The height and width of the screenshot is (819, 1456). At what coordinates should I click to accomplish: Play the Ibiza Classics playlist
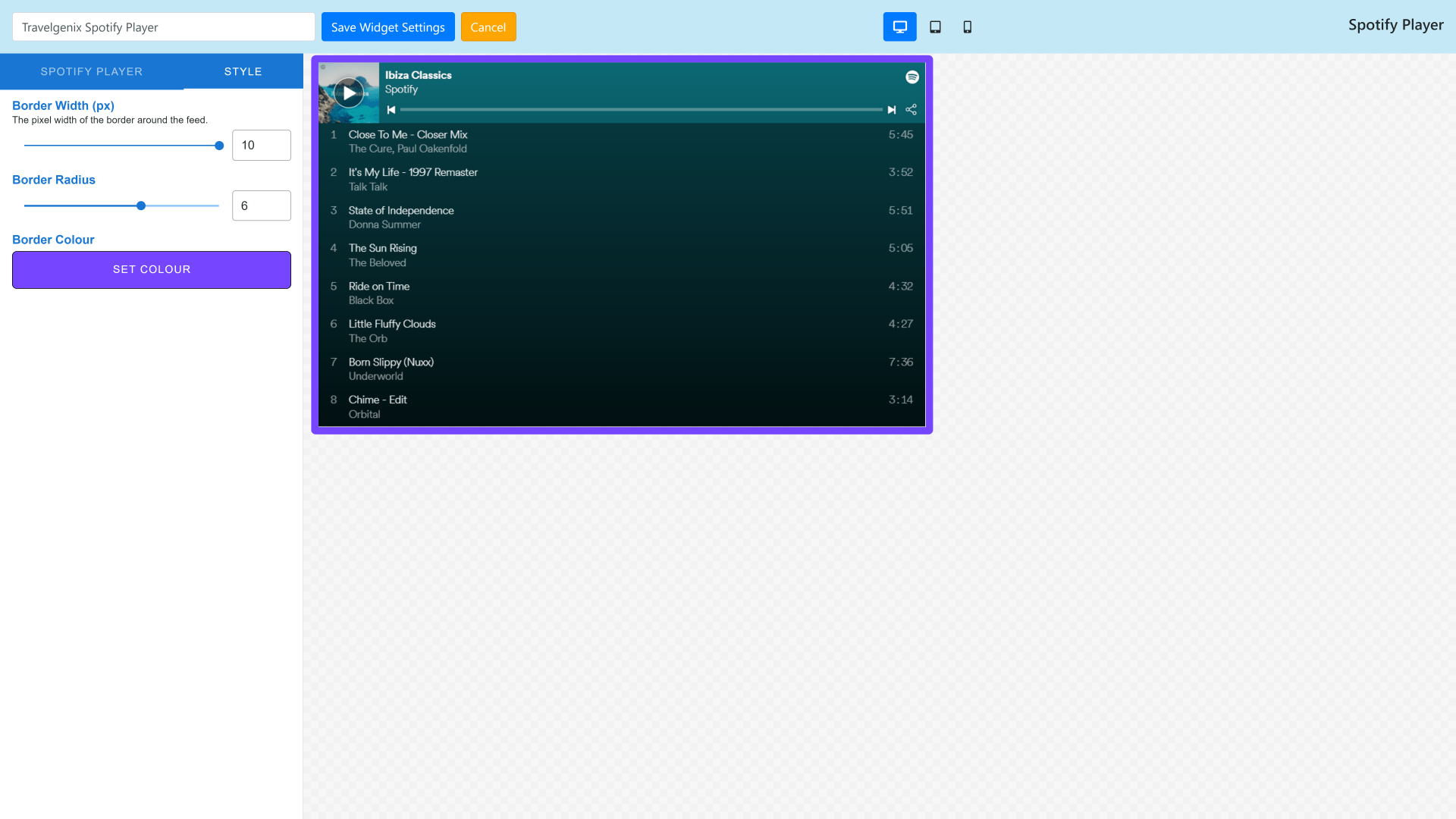coord(349,93)
